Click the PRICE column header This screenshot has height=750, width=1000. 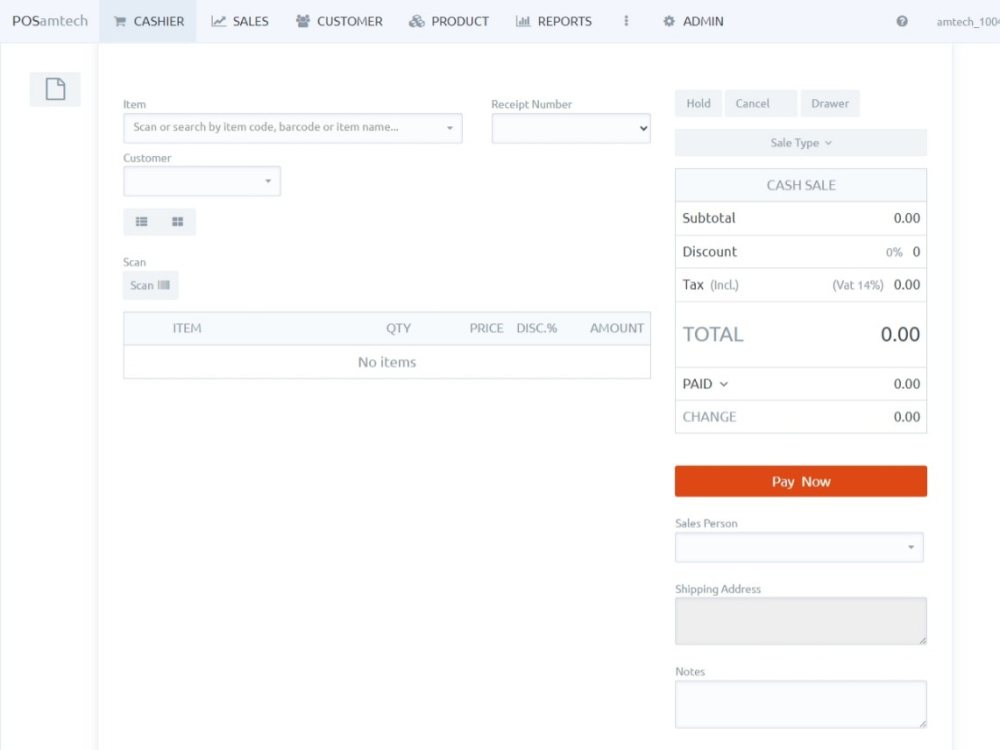click(486, 328)
